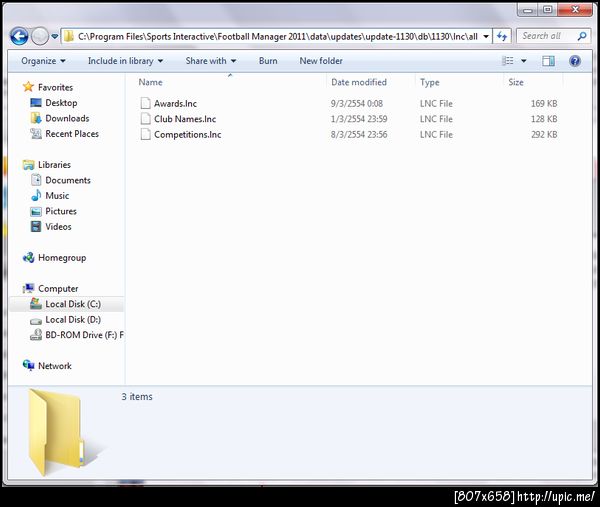Screen dimensions: 600x507
Task: Click the Downloads folder icon
Action: (x=36, y=118)
